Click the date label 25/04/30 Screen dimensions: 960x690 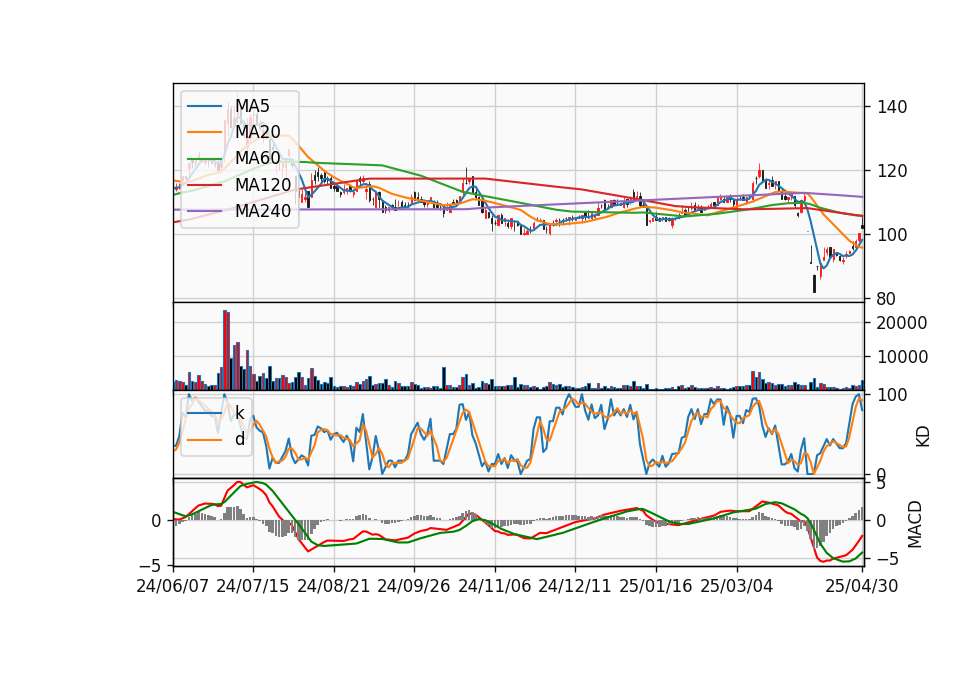862,586
